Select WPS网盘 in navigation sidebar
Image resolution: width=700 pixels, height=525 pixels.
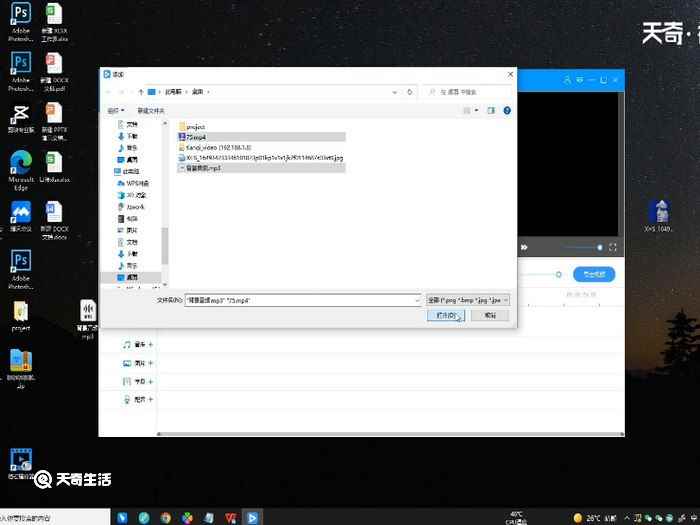point(136,183)
